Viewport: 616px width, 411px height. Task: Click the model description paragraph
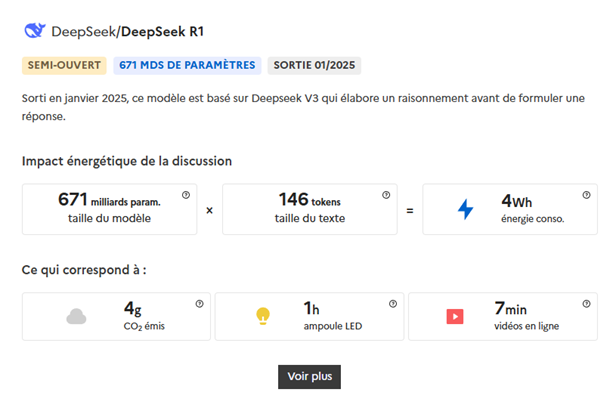pos(303,107)
